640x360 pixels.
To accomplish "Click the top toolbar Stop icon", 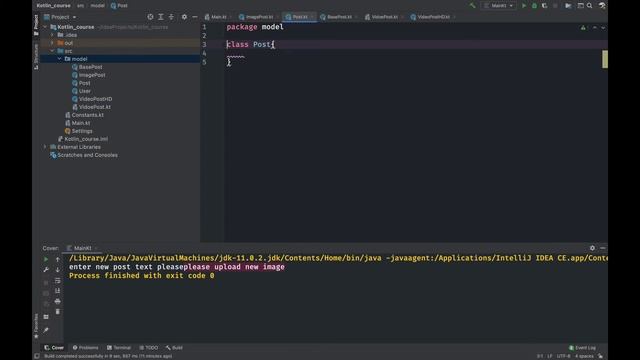I will tap(555, 6).
